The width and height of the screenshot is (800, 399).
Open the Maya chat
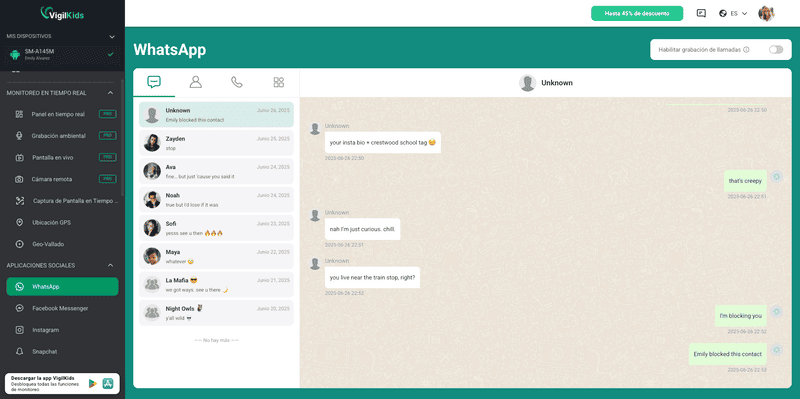pyautogui.click(x=216, y=256)
